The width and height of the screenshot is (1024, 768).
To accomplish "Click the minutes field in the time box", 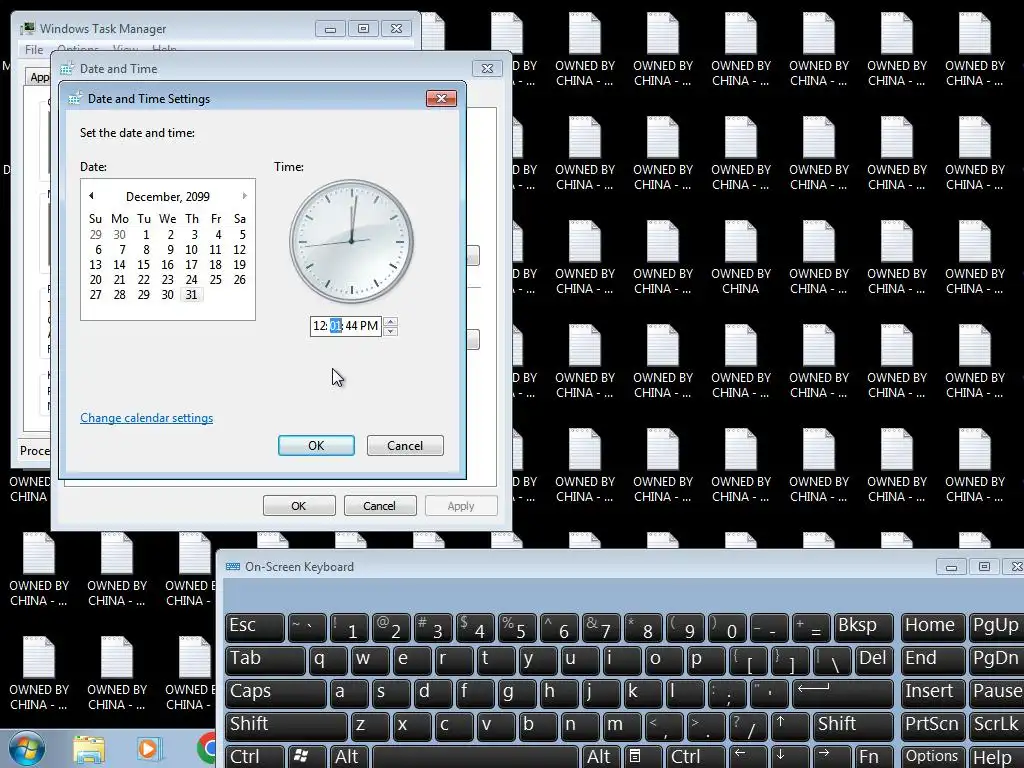I will [336, 326].
